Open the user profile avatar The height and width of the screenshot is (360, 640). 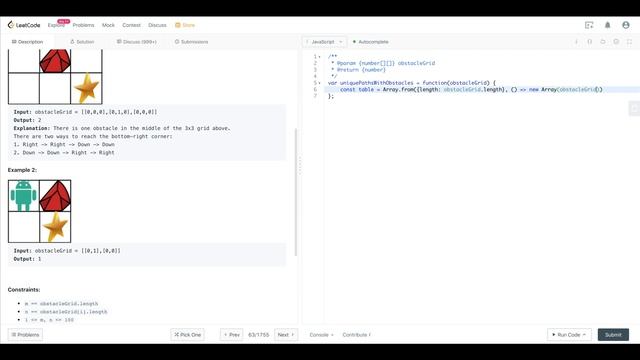tap(626, 25)
